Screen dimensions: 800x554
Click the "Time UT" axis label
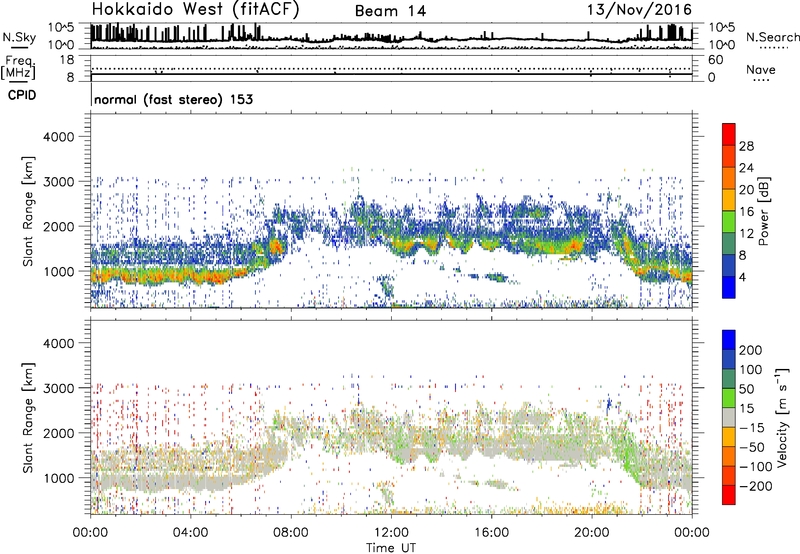tap(391, 548)
